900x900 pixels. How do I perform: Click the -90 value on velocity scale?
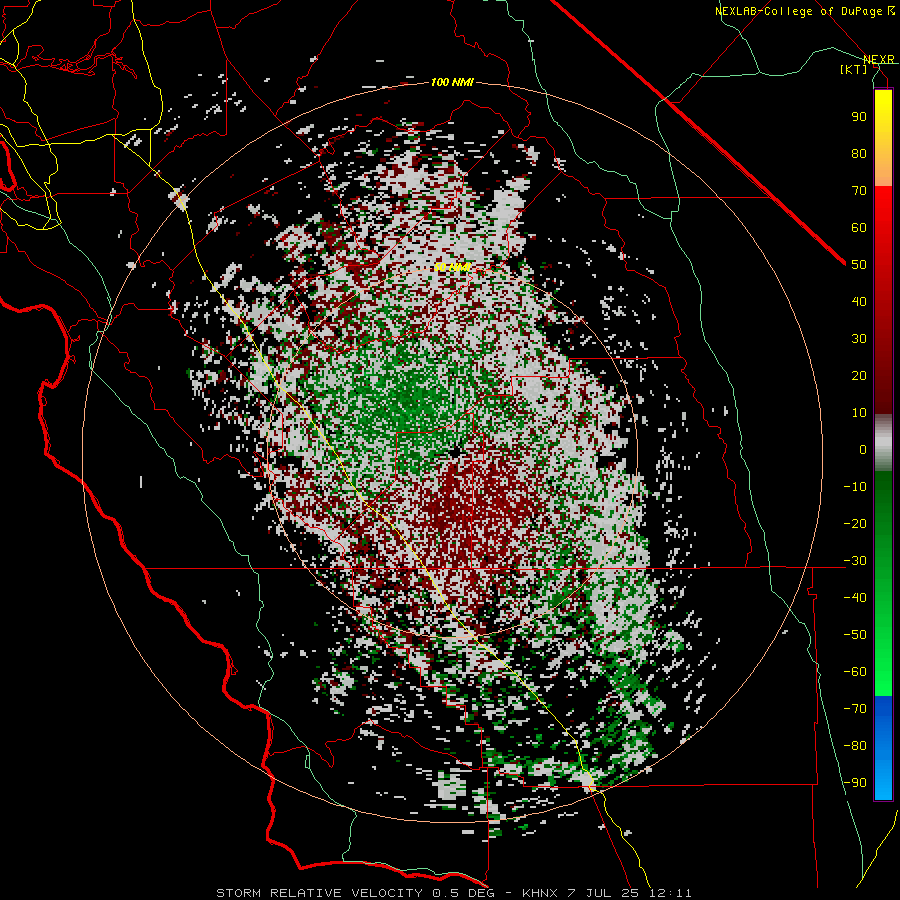[x=855, y=783]
